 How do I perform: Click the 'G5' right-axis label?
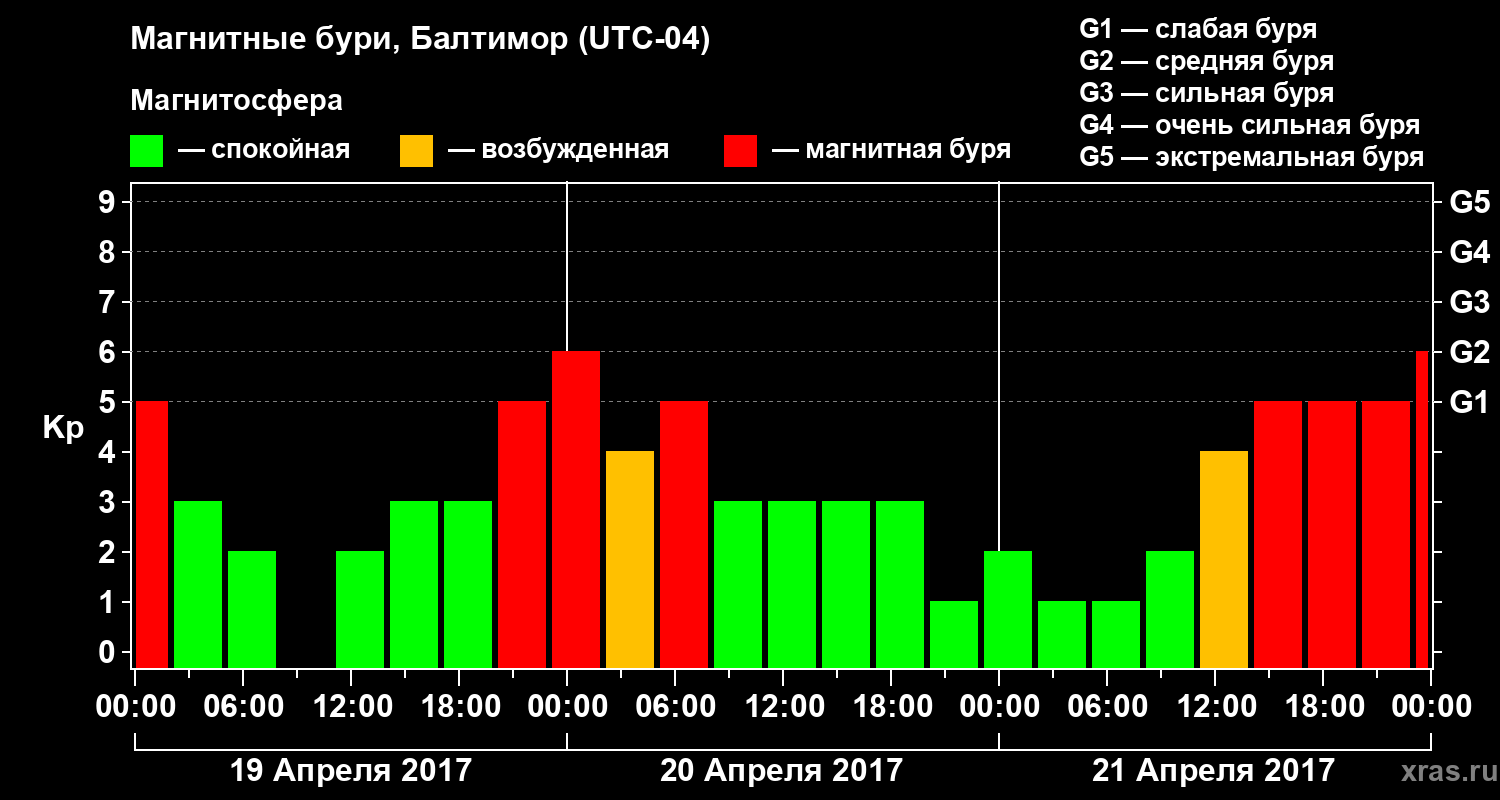tap(1470, 202)
